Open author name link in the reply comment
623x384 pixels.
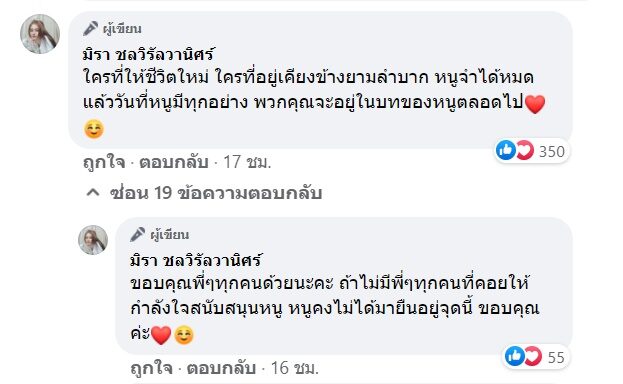click(x=196, y=260)
